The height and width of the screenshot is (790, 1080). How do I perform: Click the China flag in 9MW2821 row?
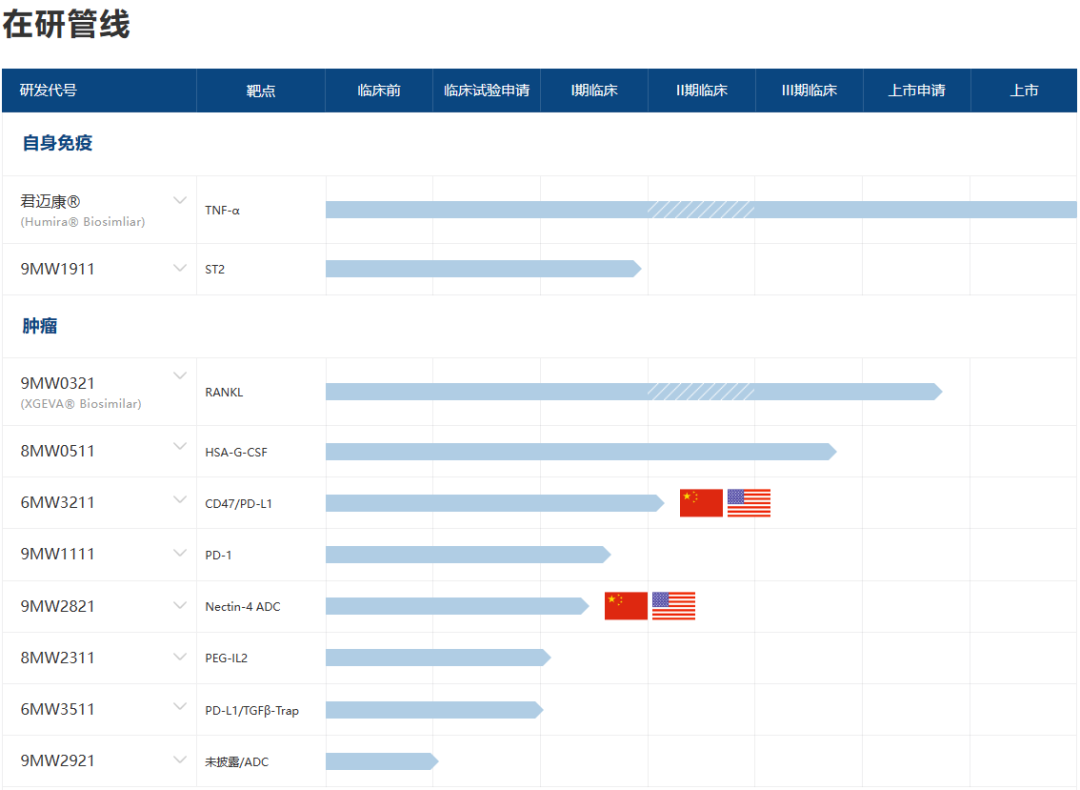626,606
